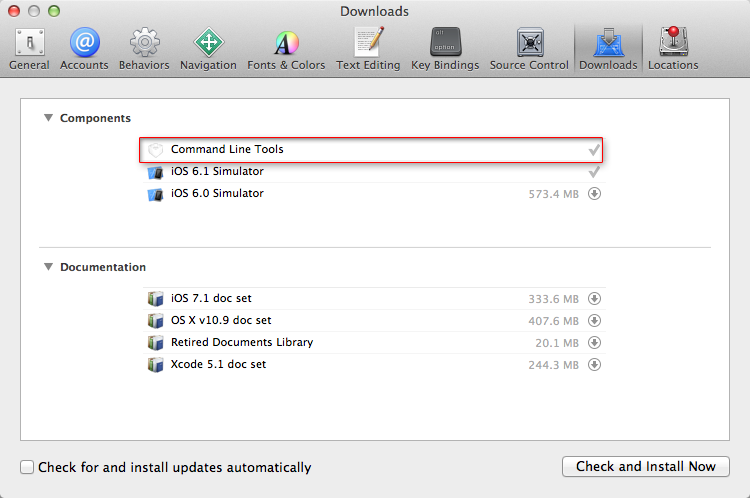The image size is (750, 498).
Task: Open the Key Bindings preferences pane
Action: 445,49
